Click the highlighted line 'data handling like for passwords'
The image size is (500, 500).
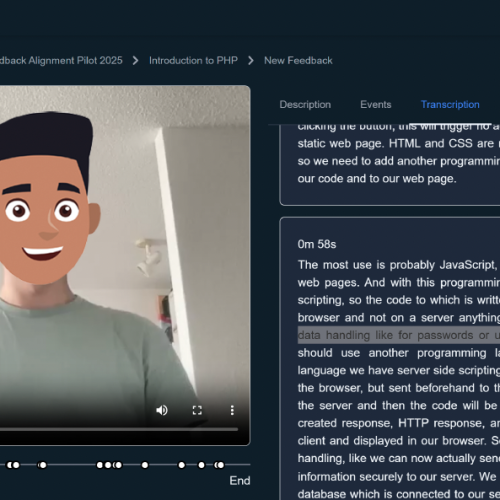(399, 335)
